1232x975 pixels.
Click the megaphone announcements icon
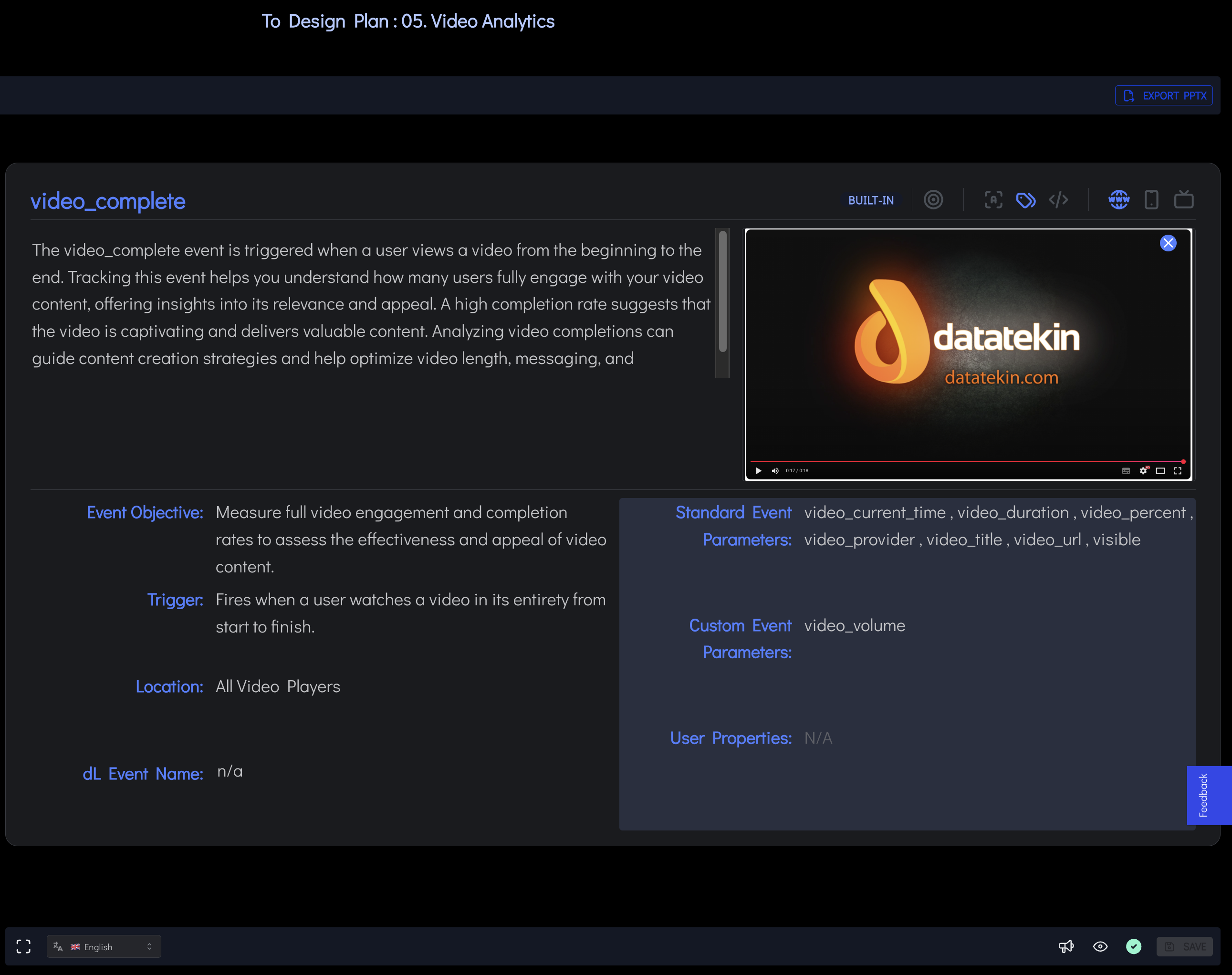(x=1066, y=946)
